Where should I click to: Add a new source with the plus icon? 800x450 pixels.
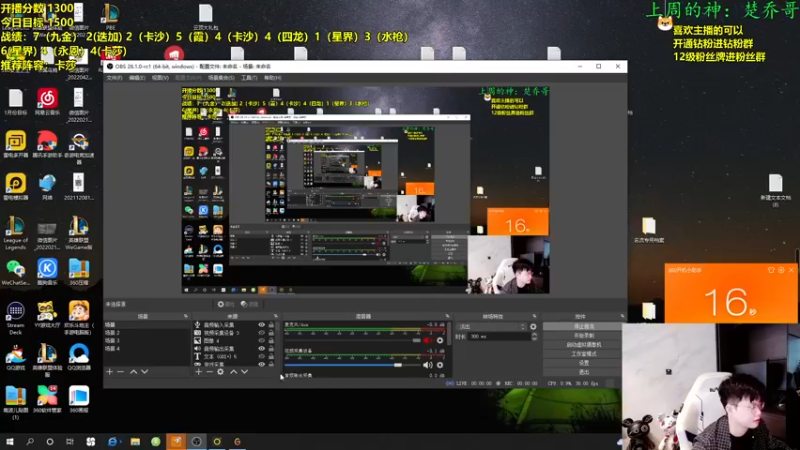point(198,372)
